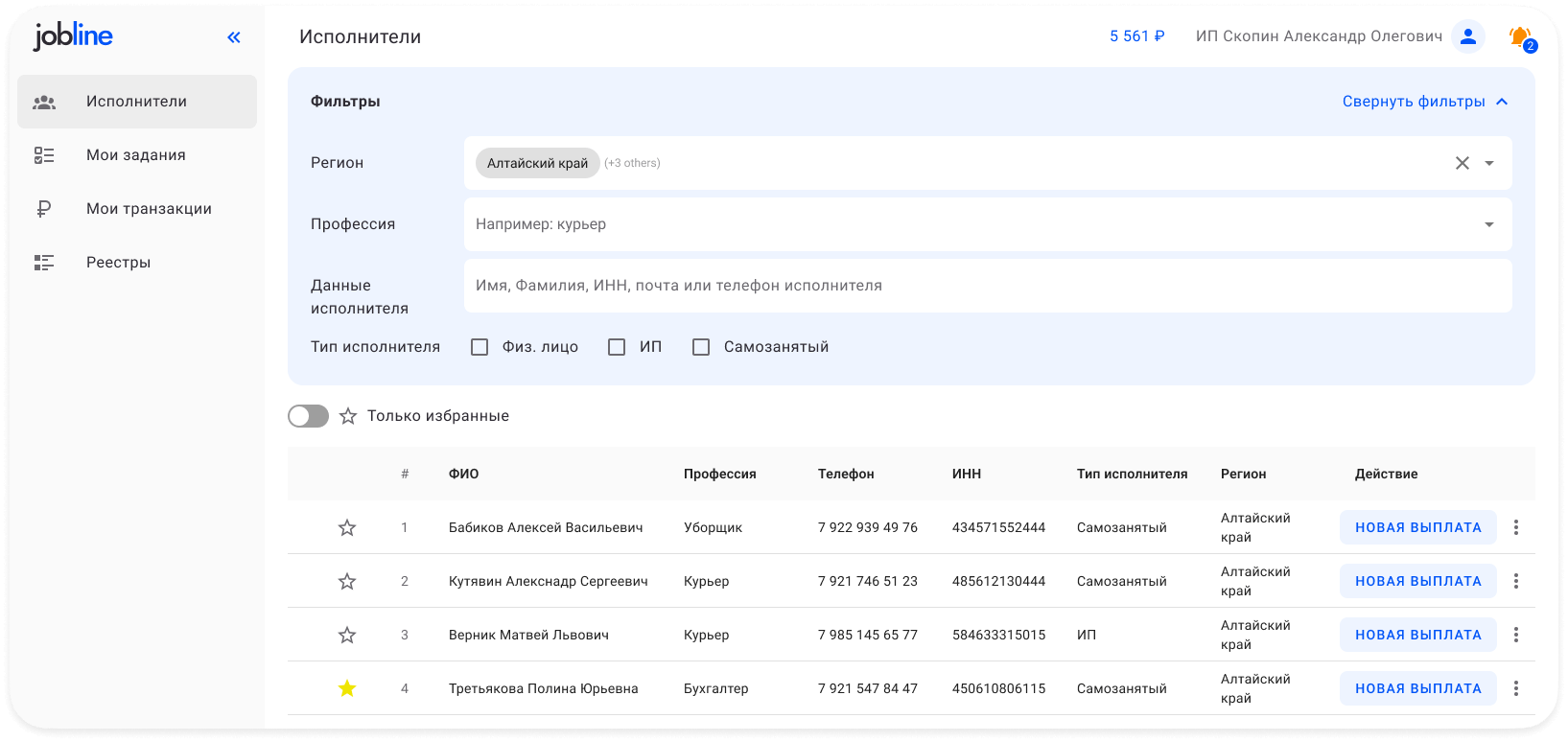The height and width of the screenshot is (742, 1568).
Task: Click INN 434571552444
Action: (999, 527)
